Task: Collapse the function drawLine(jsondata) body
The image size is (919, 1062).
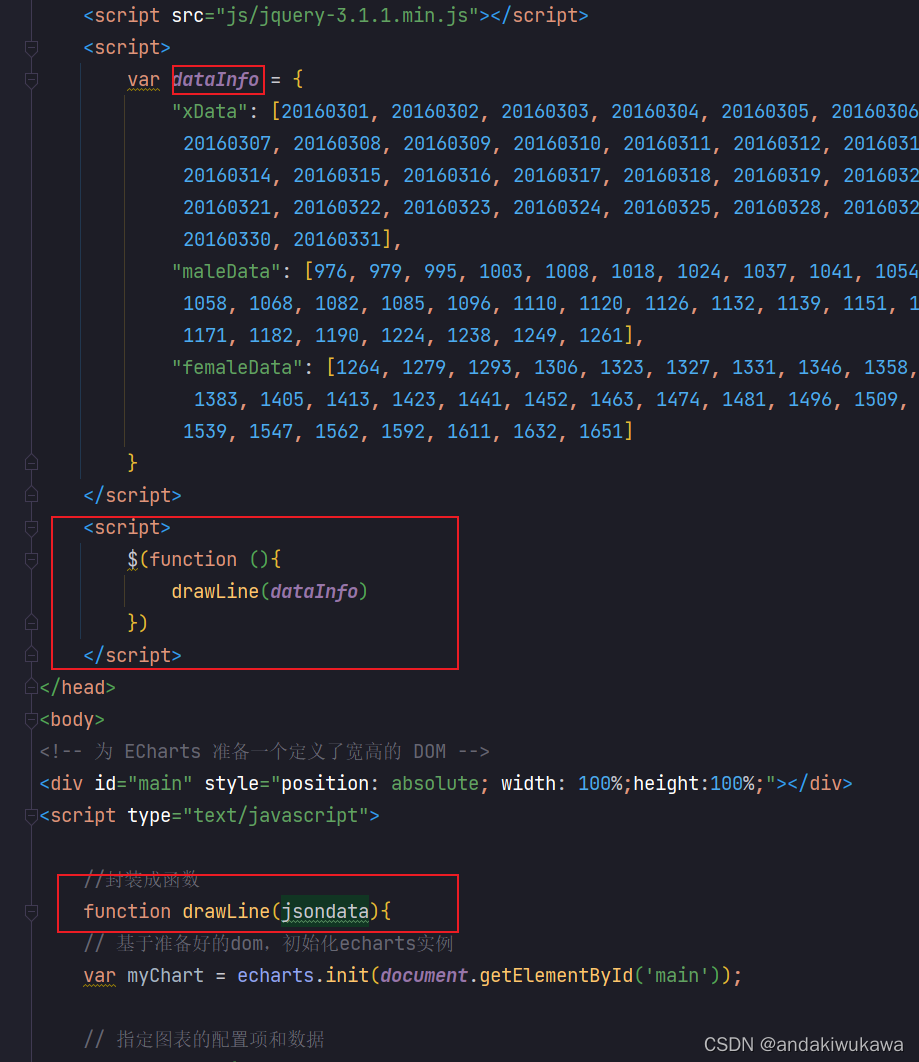Action: click(31, 912)
